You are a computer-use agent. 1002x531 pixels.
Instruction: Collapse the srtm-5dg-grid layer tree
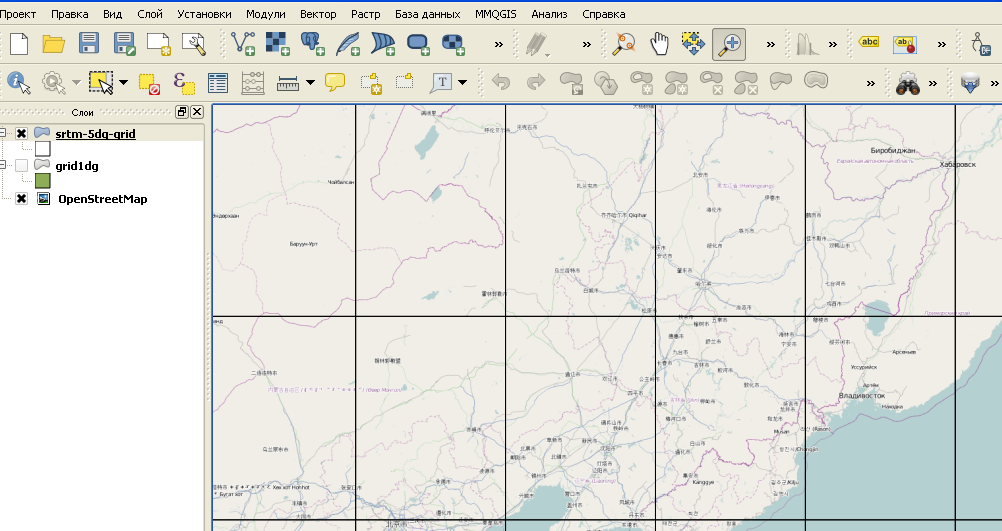click(x=3, y=133)
